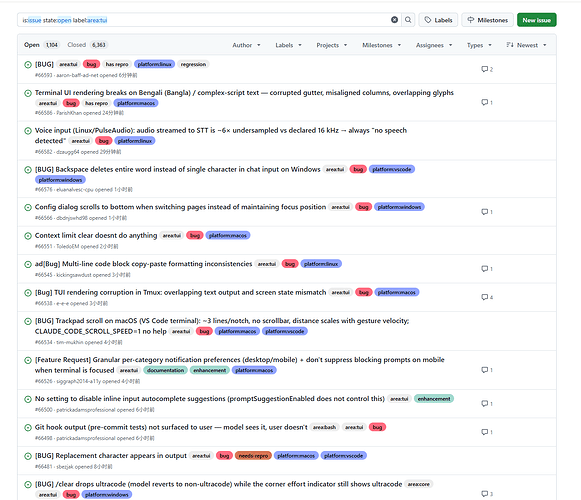
Task: Open the Projects filter dropdown
Action: point(332,45)
